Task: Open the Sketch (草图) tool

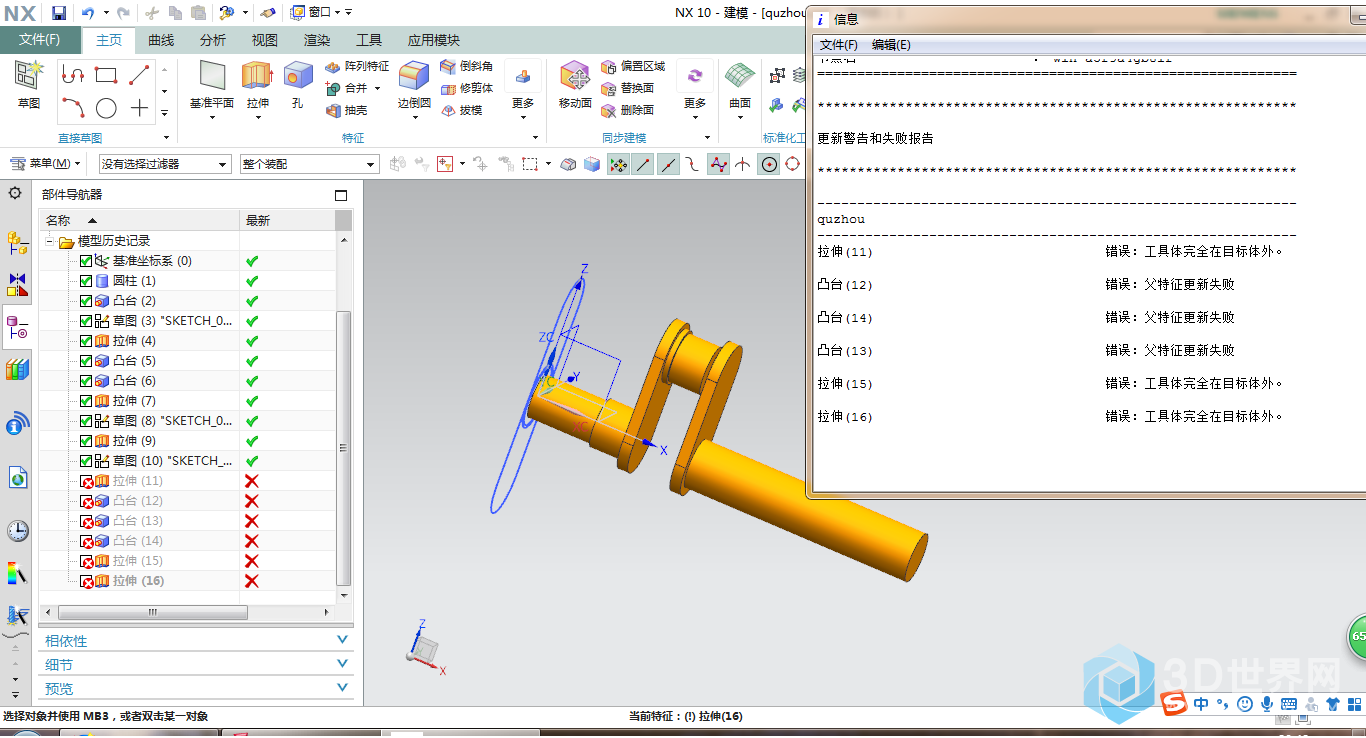Action: point(28,84)
